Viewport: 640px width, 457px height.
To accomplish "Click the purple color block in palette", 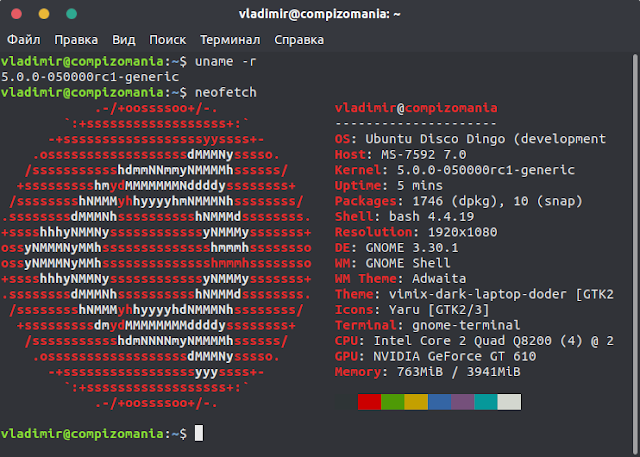I will click(x=462, y=402).
